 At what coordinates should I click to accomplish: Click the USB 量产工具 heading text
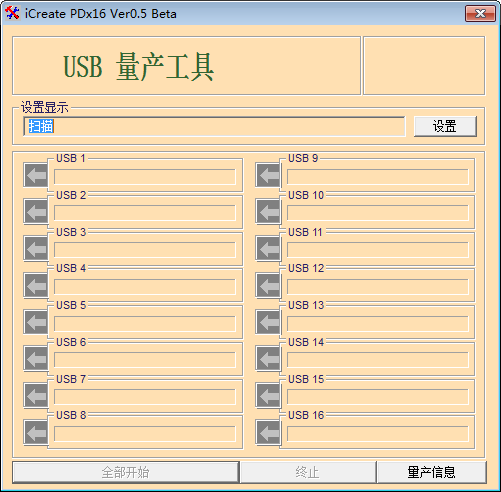139,67
